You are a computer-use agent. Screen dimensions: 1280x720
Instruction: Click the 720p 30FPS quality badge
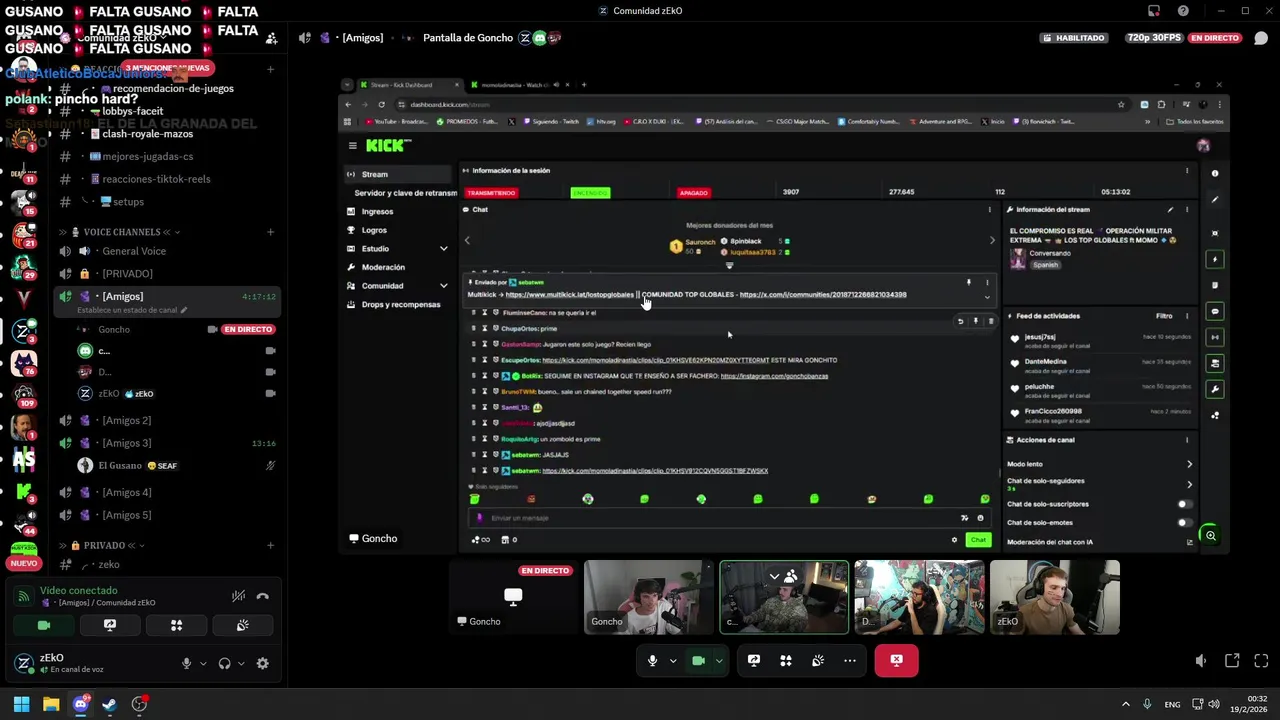pos(1152,38)
